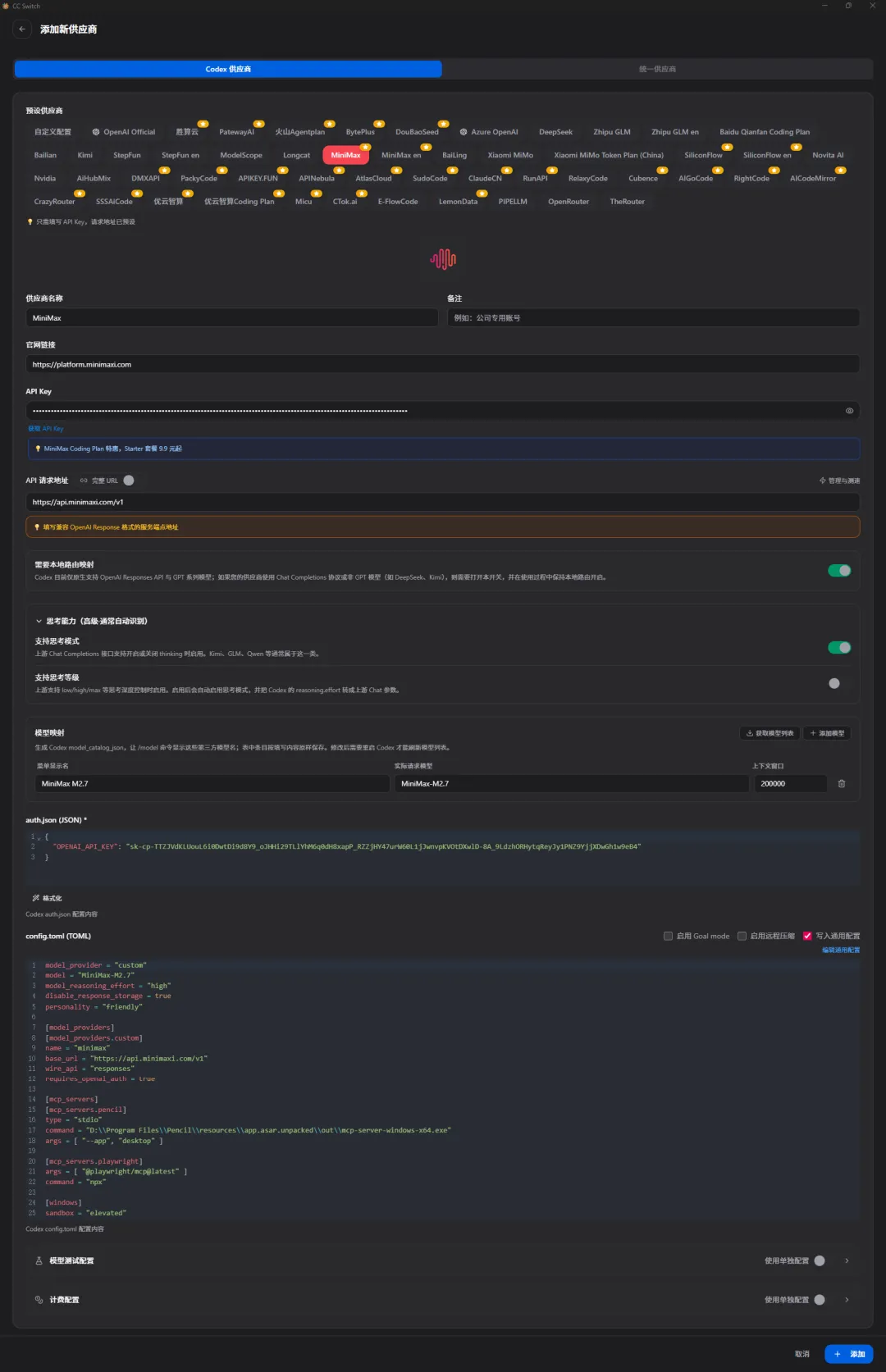Toggle 需要本地路由映射 switch off
The image size is (886, 1372).
pyautogui.click(x=839, y=571)
